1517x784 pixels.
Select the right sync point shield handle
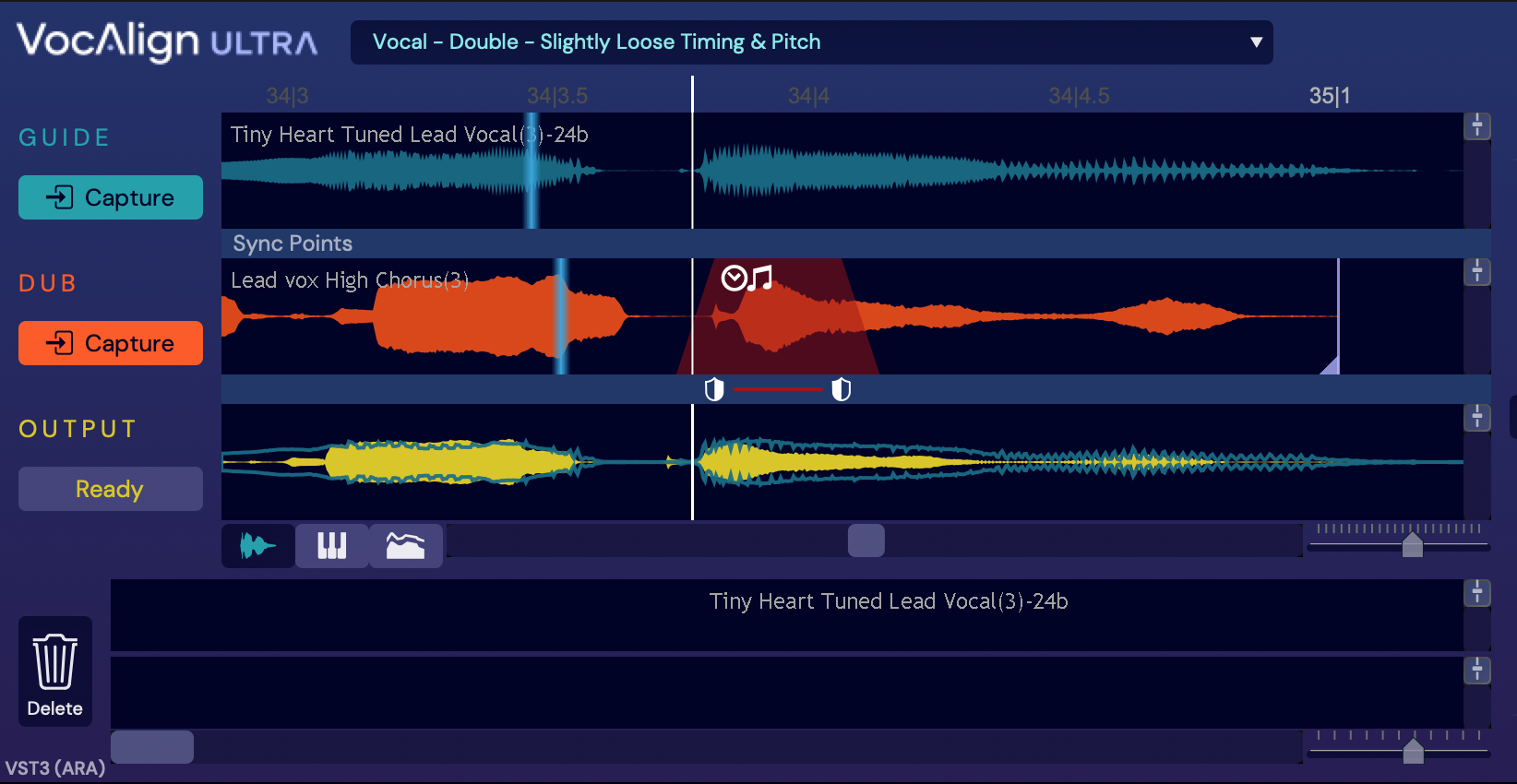(x=841, y=390)
